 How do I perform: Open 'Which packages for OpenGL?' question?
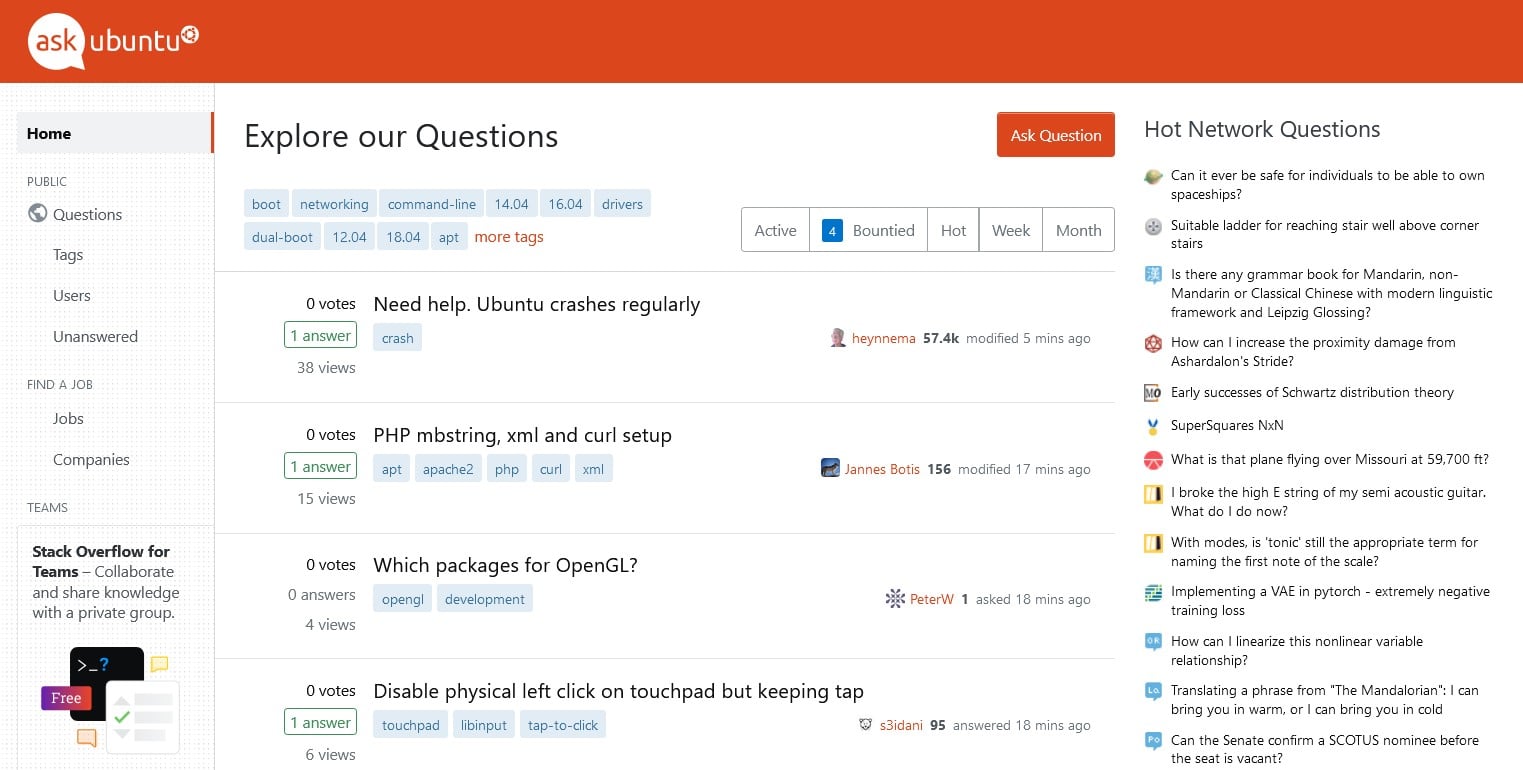(505, 565)
